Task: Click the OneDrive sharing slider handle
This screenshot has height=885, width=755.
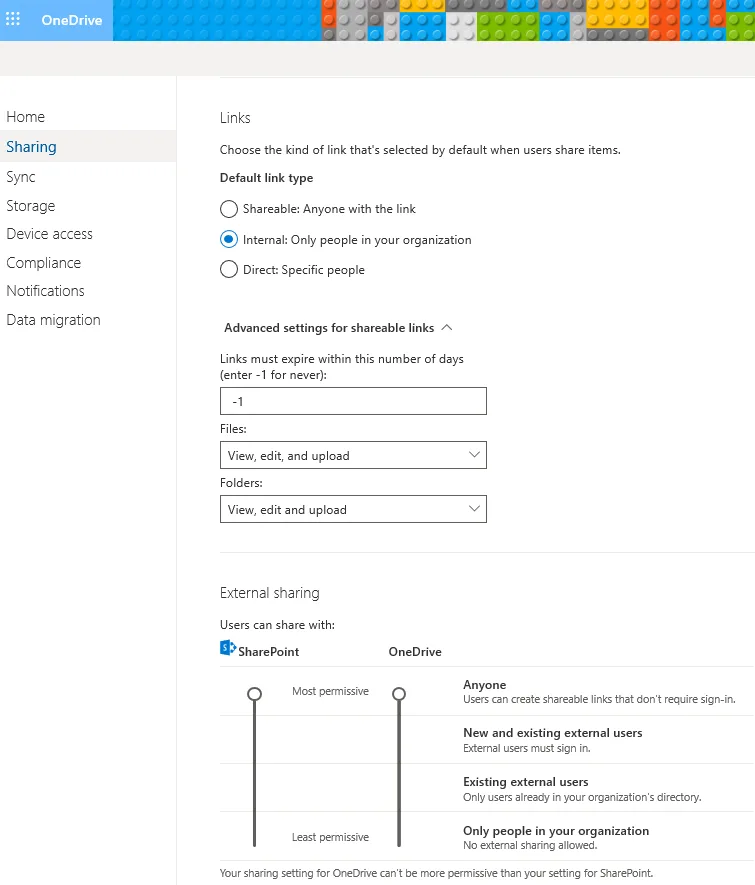Action: (x=399, y=694)
